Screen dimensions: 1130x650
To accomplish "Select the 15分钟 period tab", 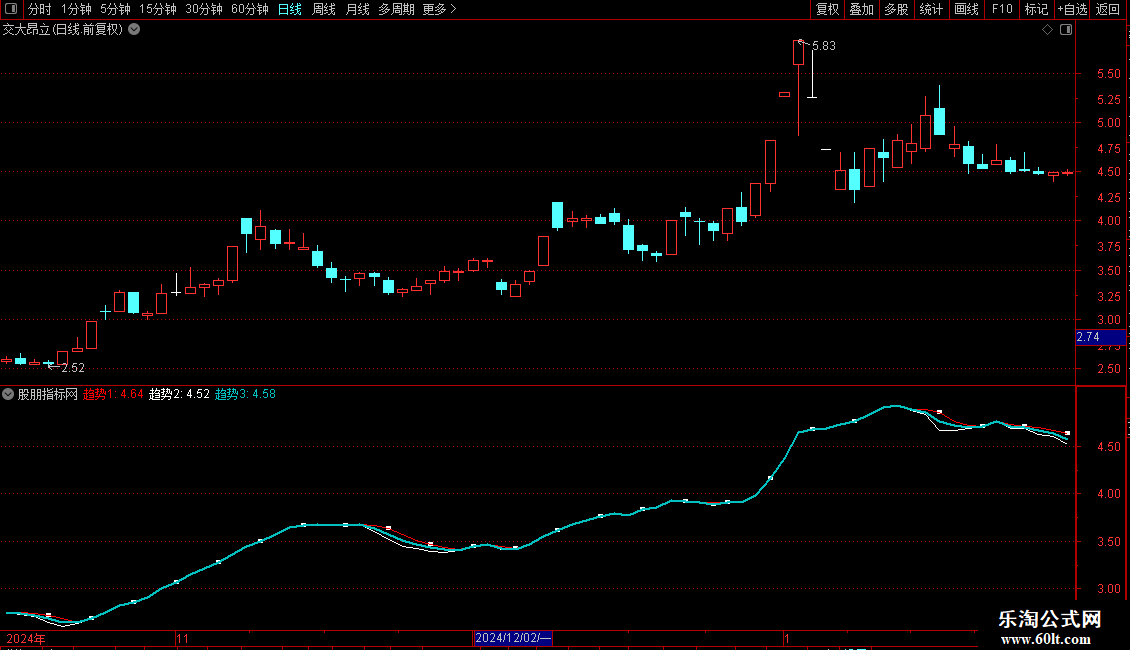I will tap(158, 9).
